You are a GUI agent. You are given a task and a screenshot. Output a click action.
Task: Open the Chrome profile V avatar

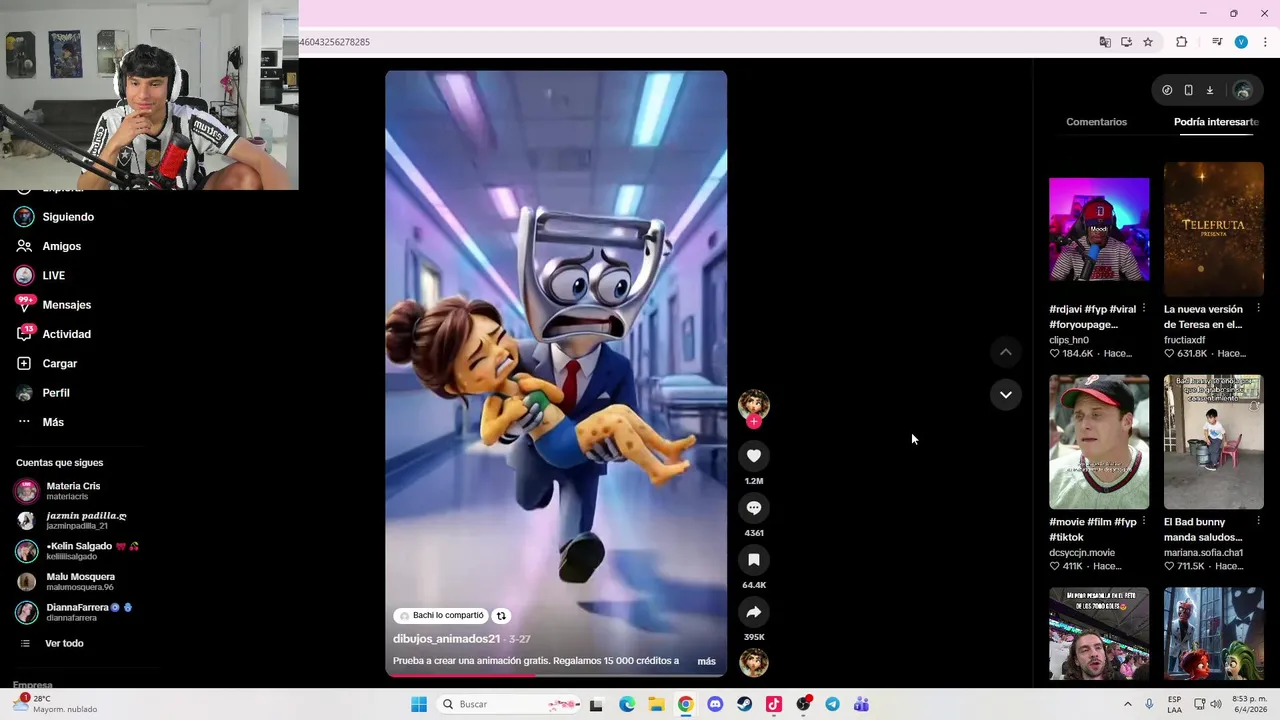click(1241, 42)
